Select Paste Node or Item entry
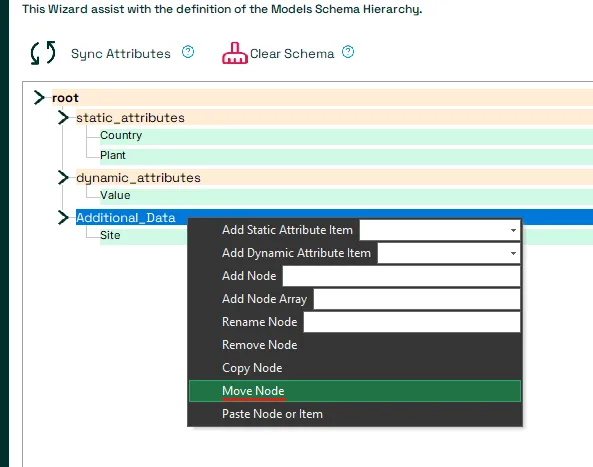This screenshot has width=593, height=467. click(355, 414)
